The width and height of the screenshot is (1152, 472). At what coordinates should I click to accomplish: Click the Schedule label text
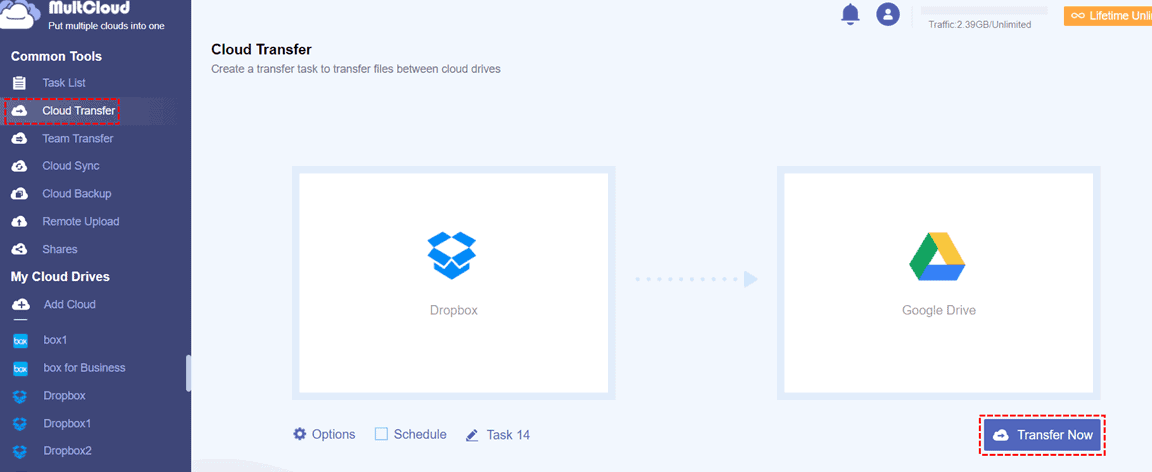tap(420, 435)
